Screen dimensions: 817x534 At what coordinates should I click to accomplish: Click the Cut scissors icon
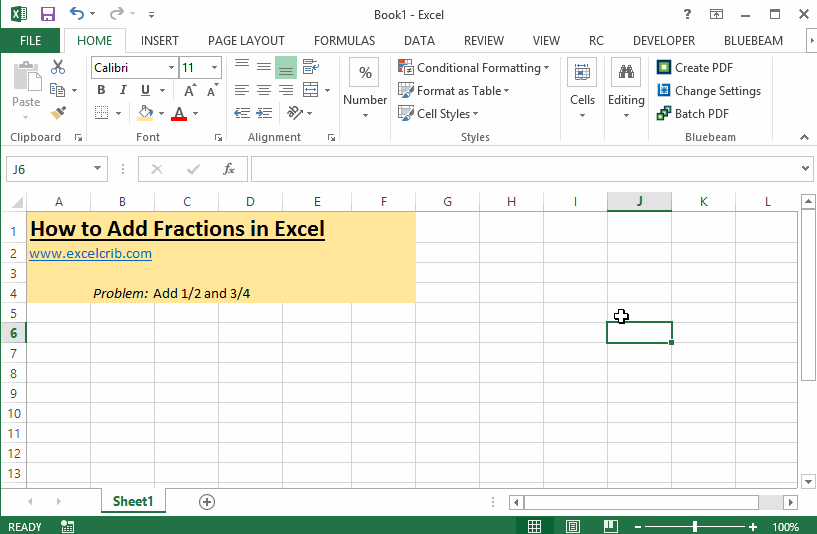coord(57,67)
